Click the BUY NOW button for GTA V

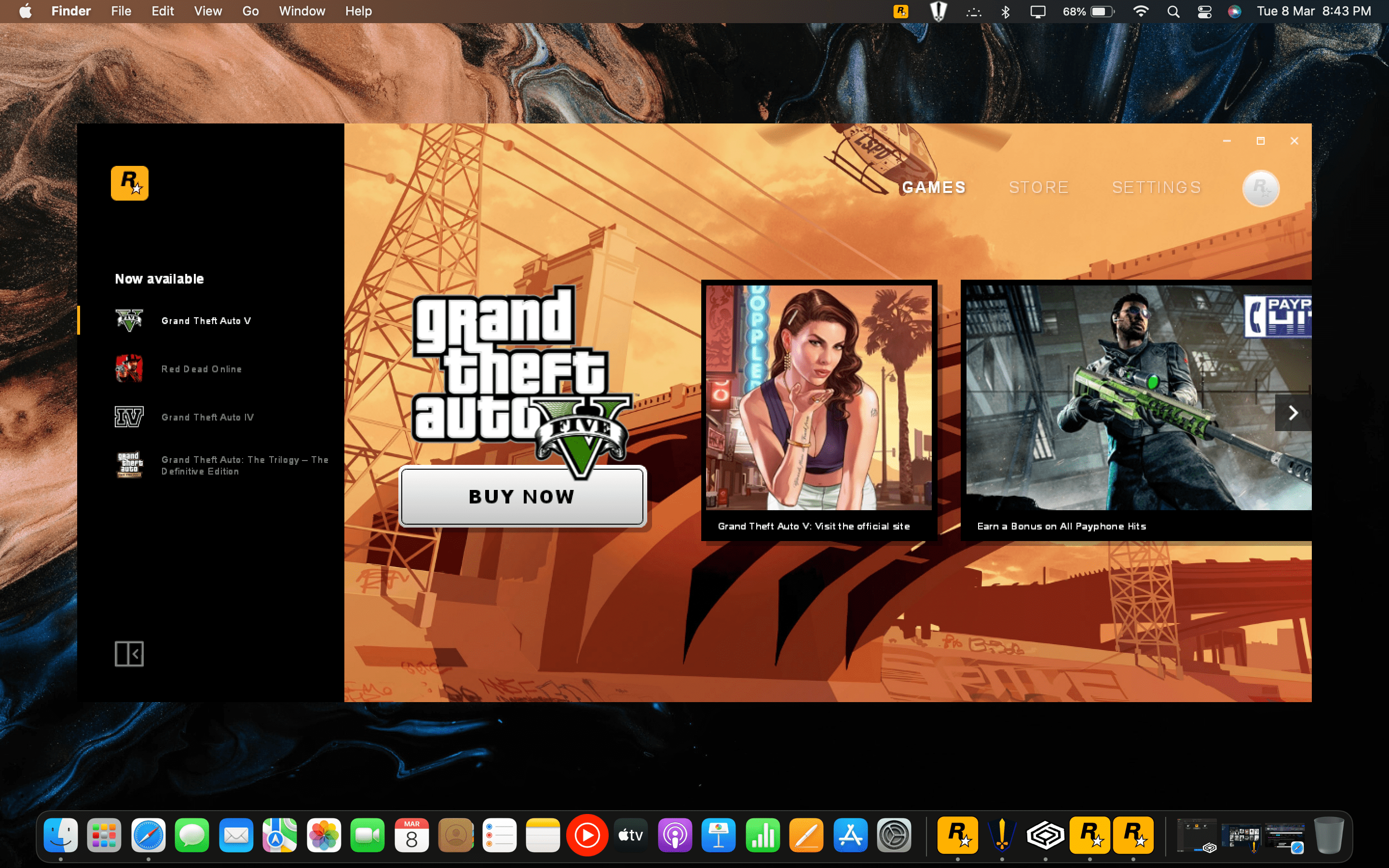(x=522, y=496)
